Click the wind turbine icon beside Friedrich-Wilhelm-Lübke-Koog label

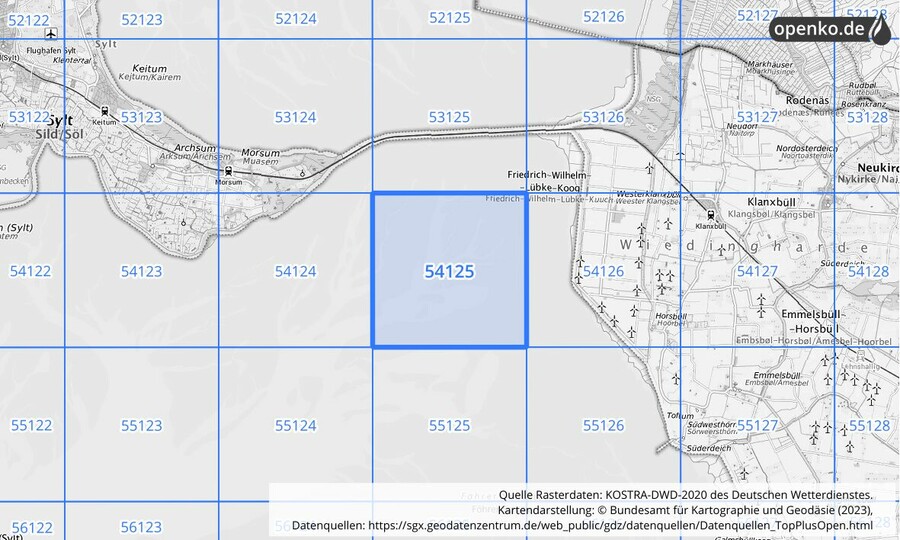649,168
